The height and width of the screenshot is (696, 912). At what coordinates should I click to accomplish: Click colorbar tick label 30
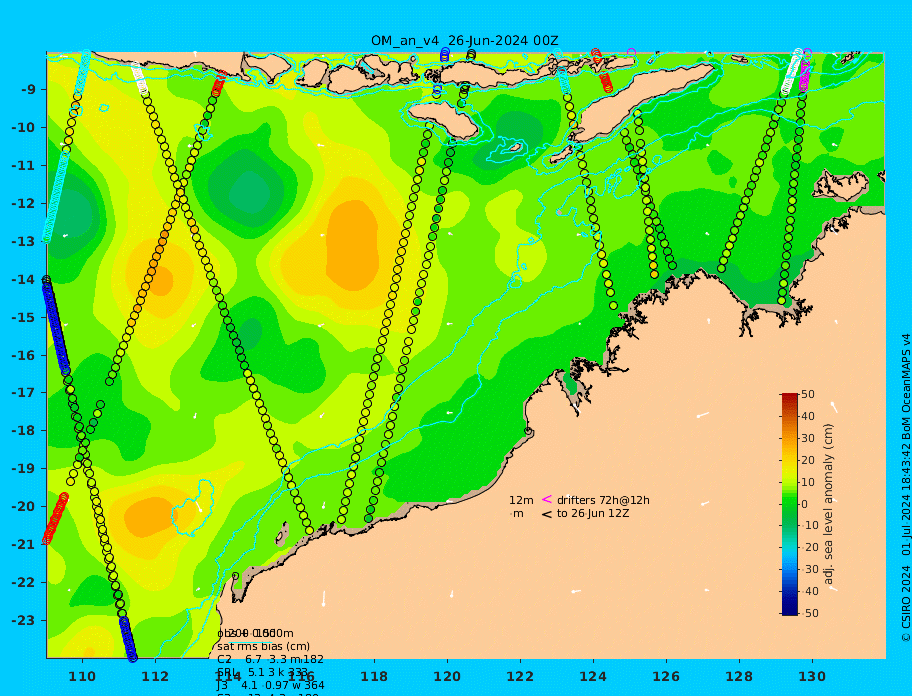pyautogui.click(x=808, y=438)
